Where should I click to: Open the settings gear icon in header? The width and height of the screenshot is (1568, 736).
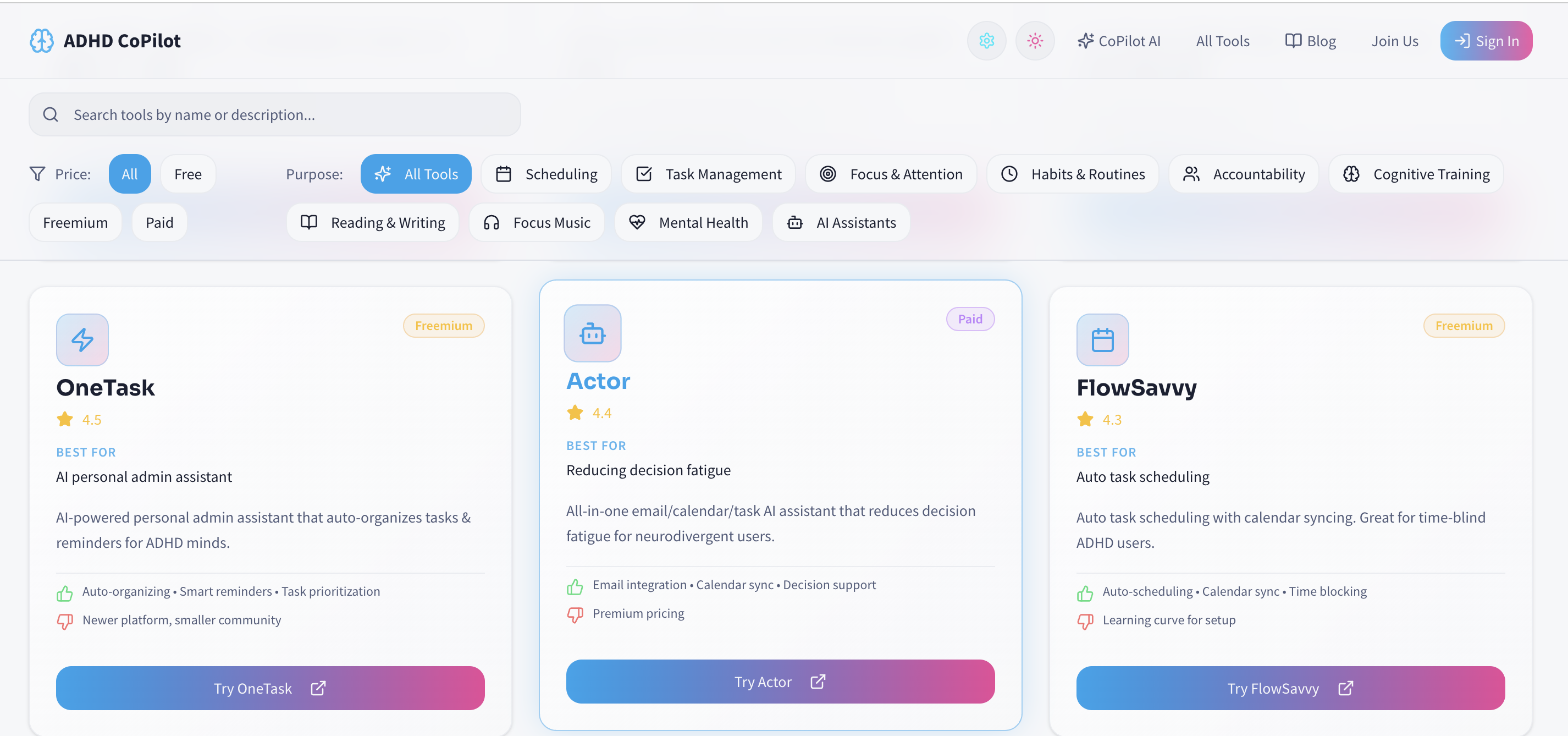pos(986,41)
